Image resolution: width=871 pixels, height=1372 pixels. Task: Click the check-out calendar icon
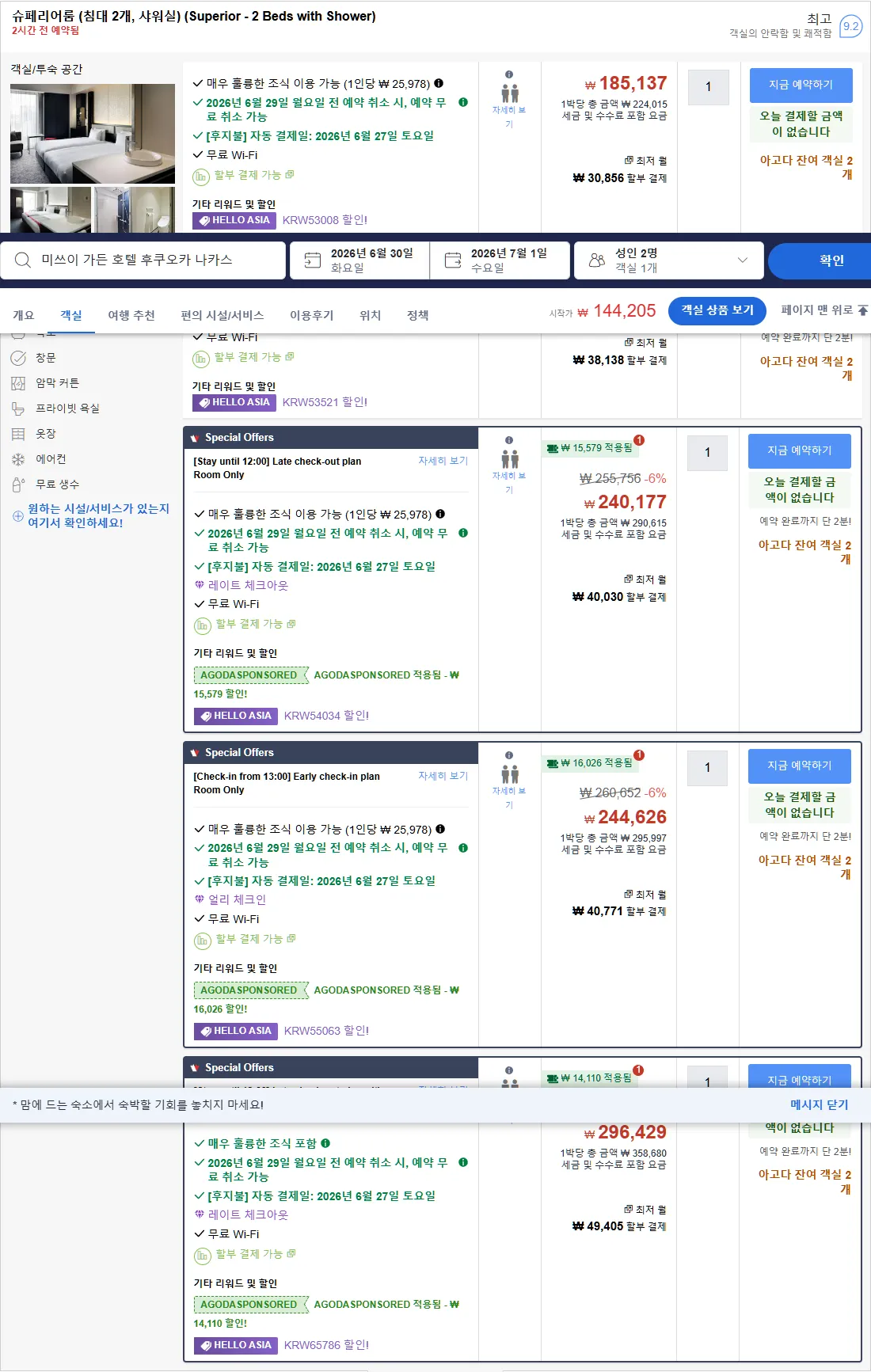coord(453,260)
